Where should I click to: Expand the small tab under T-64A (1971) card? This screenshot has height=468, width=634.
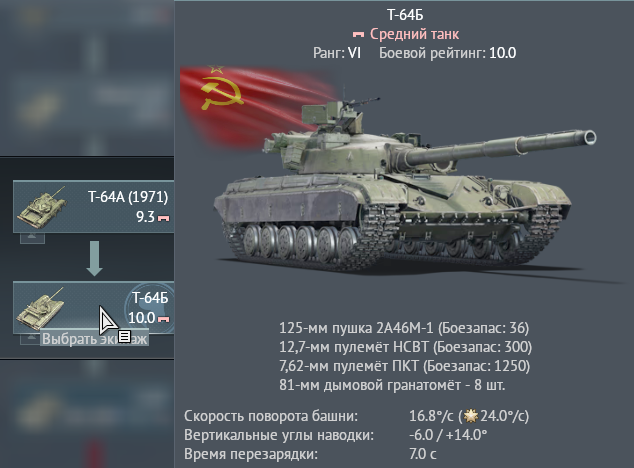pos(32,238)
